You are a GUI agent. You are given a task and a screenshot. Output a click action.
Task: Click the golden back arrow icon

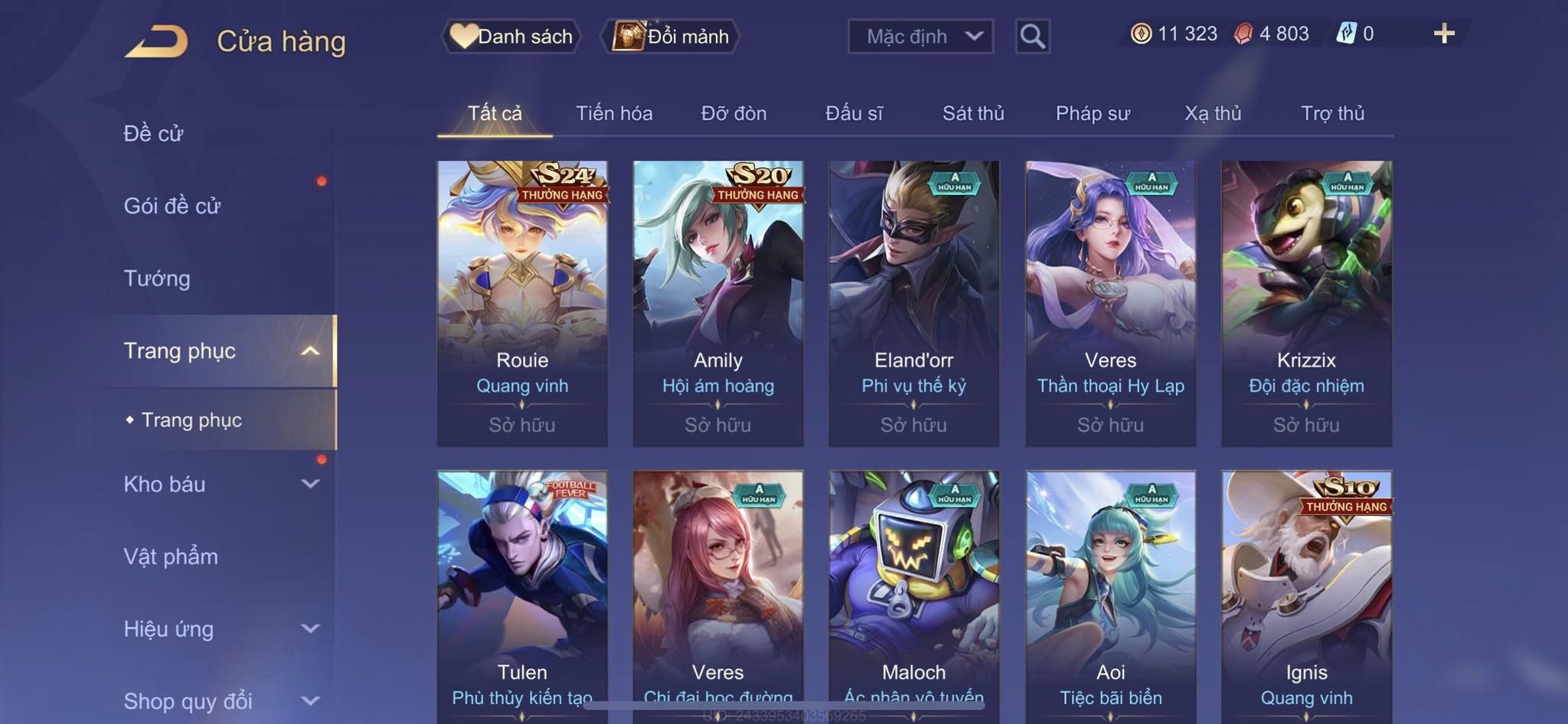coord(156,41)
